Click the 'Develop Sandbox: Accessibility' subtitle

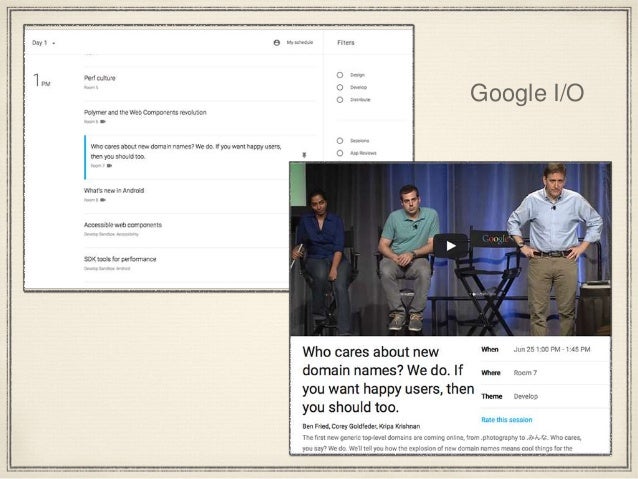point(111,234)
